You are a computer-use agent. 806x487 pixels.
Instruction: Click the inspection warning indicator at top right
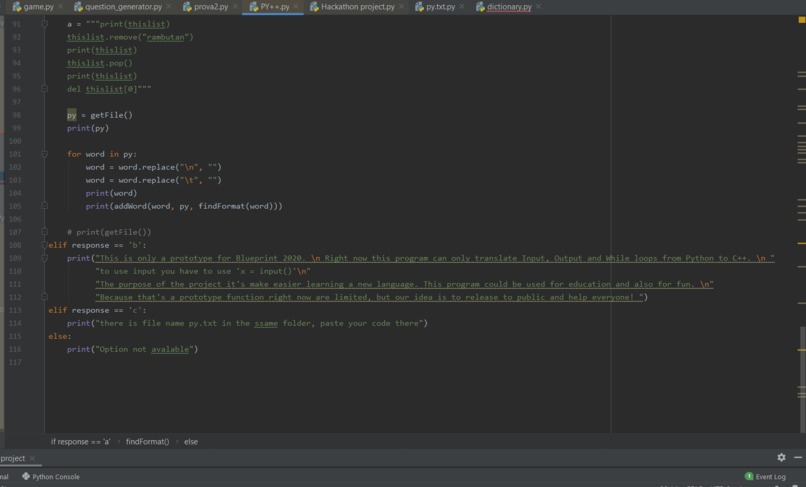[801, 20]
